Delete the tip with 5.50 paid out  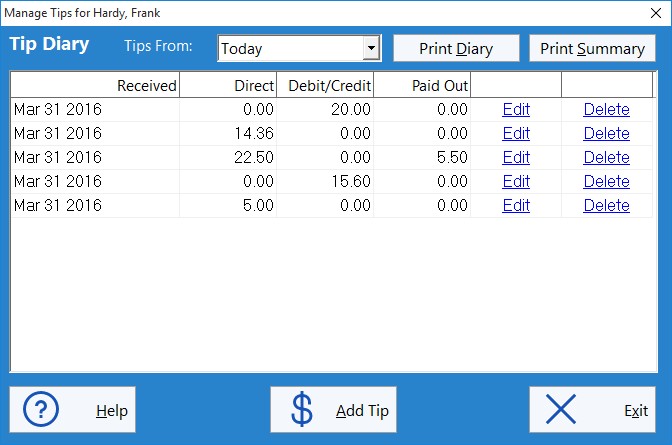point(606,157)
